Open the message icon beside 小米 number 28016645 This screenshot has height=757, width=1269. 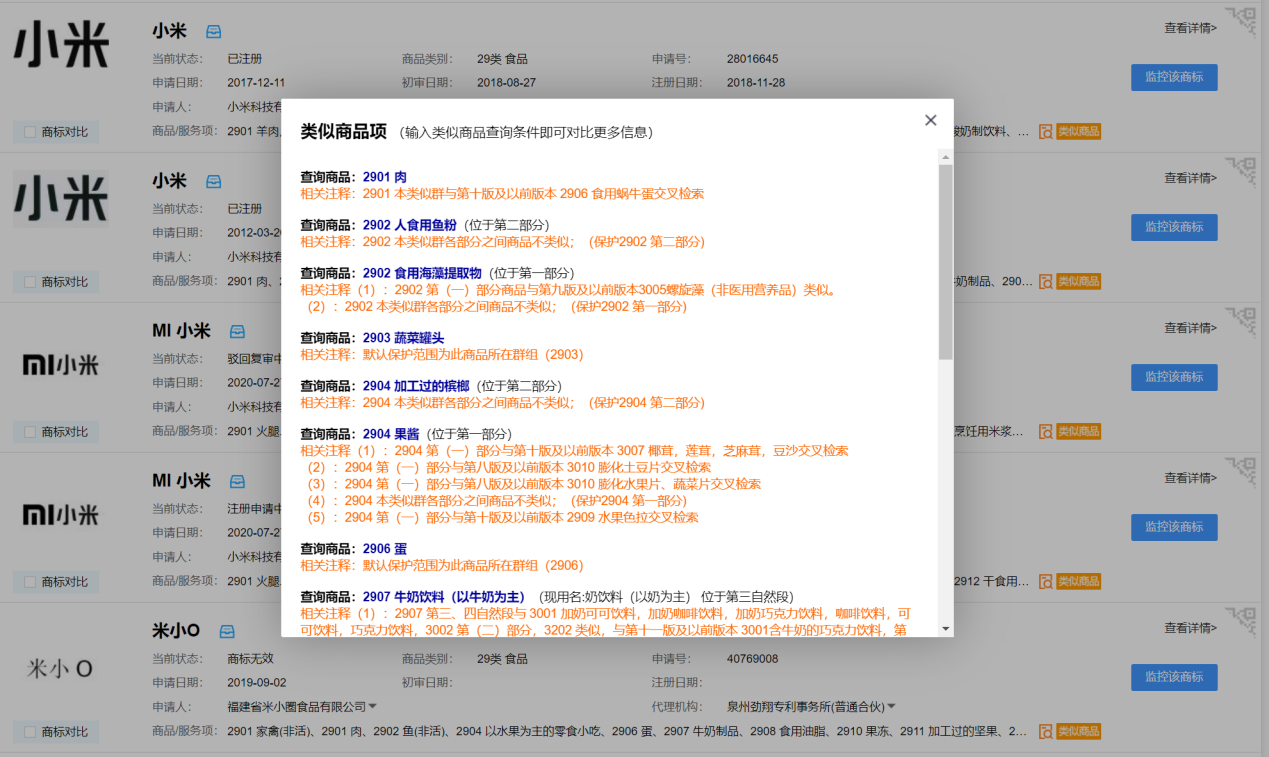pos(214,31)
